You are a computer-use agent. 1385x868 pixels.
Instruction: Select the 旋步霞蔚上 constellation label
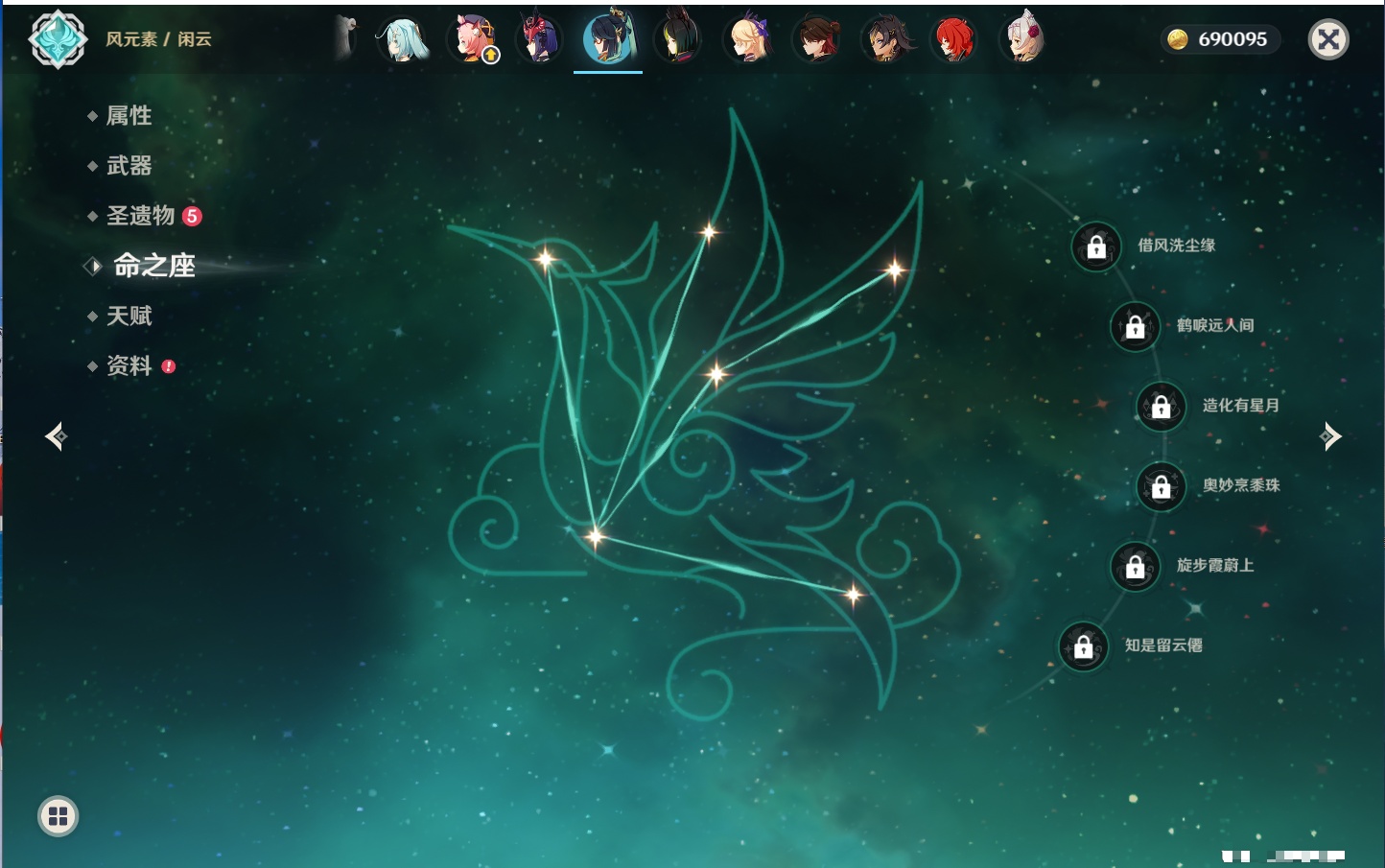click(x=1215, y=565)
